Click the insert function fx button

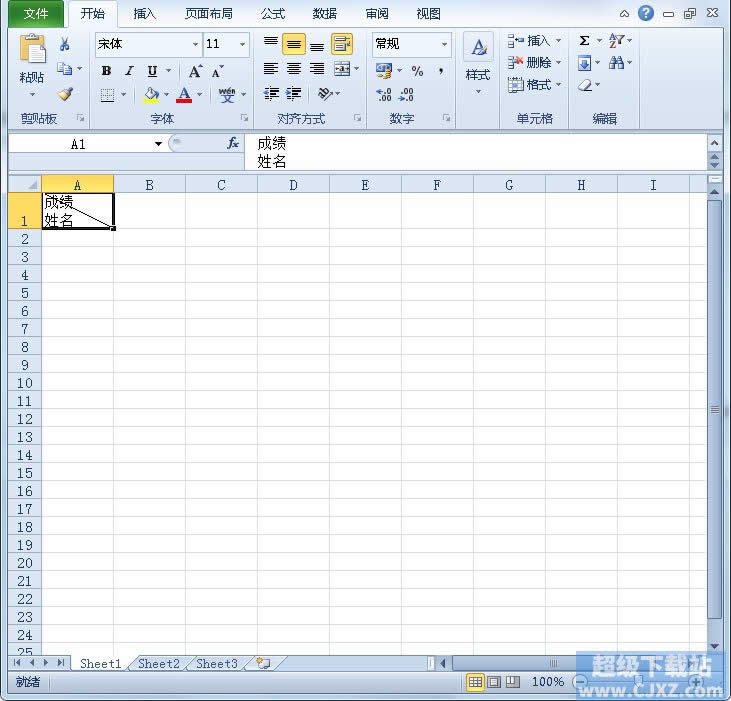tap(233, 143)
